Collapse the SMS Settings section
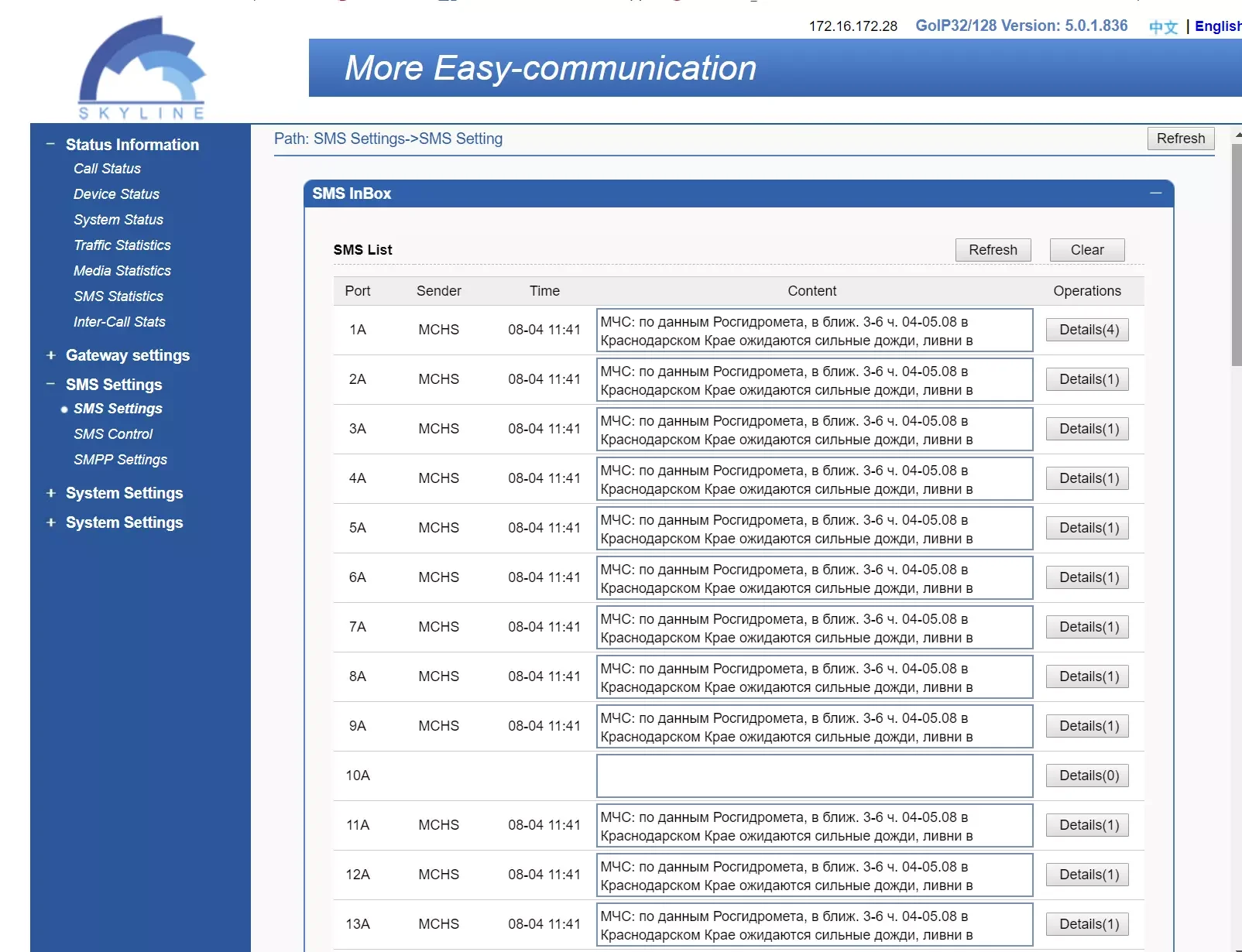Viewport: 1242px width, 952px height. tap(50, 385)
